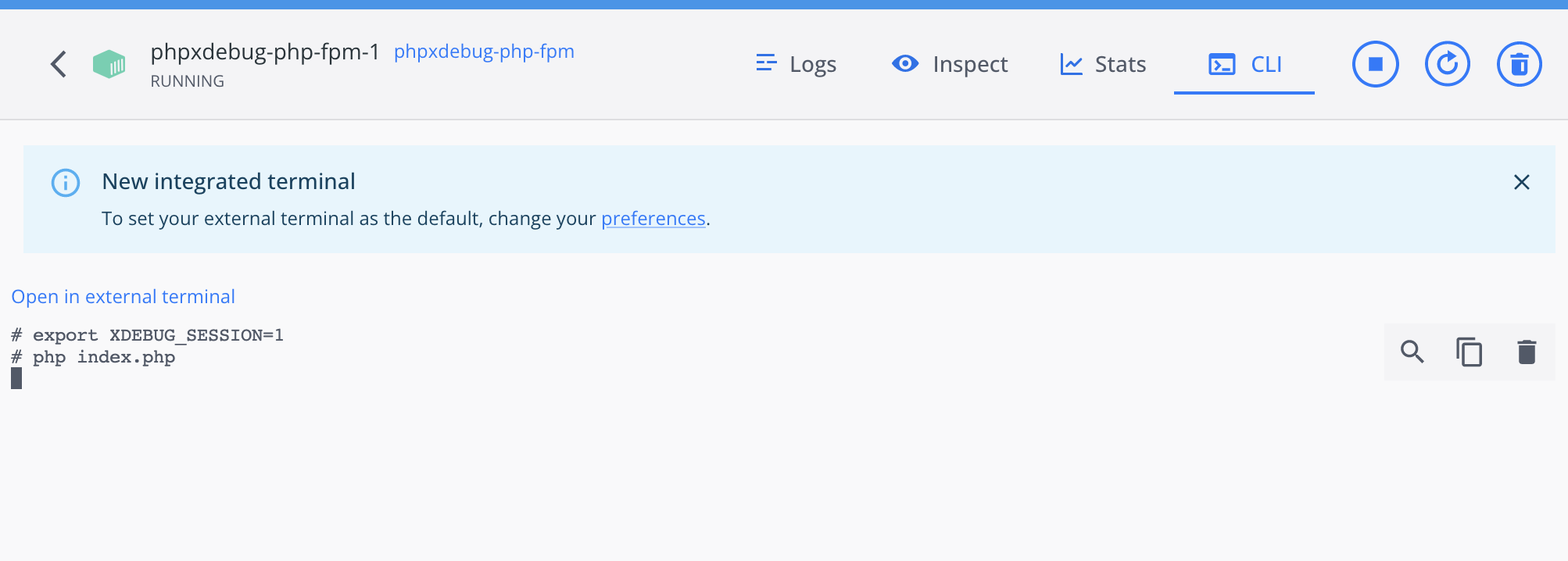Open in external terminal
The image size is (1568, 561).
point(123,296)
